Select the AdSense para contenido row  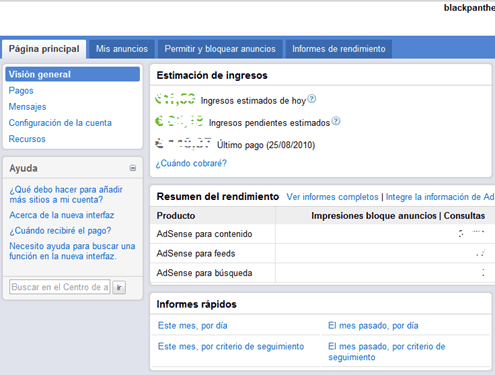point(322,234)
